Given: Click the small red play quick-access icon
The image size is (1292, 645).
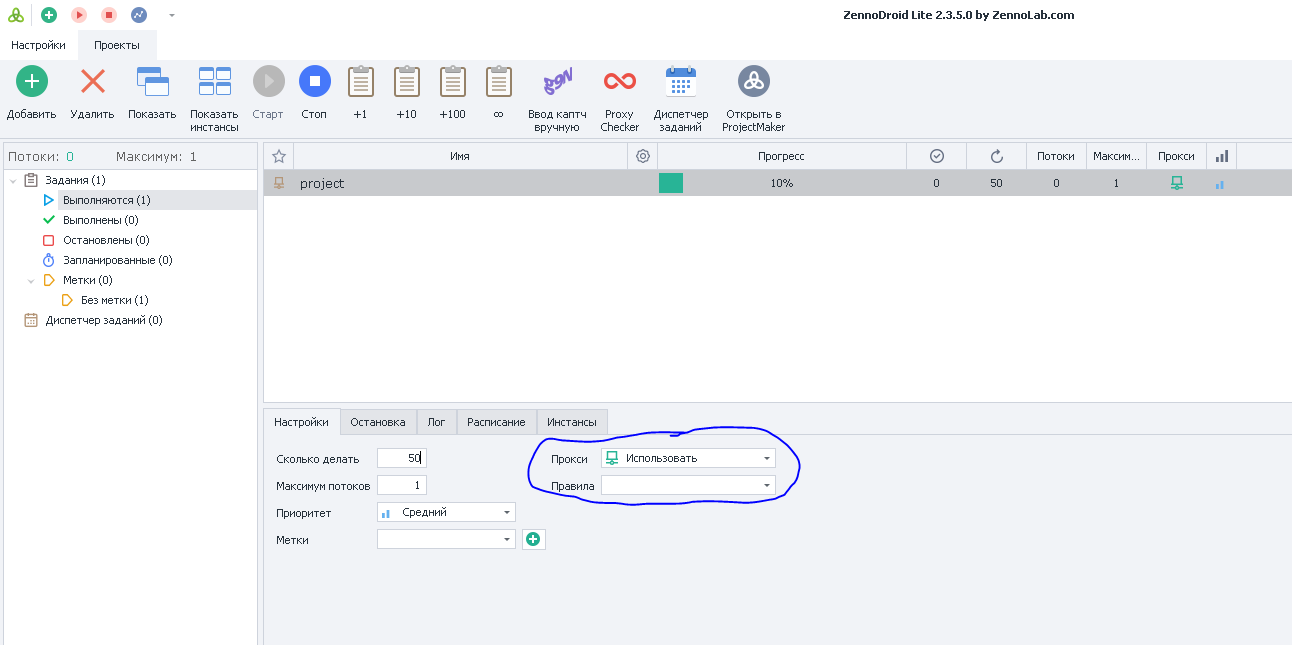Looking at the screenshot, I should [79, 15].
